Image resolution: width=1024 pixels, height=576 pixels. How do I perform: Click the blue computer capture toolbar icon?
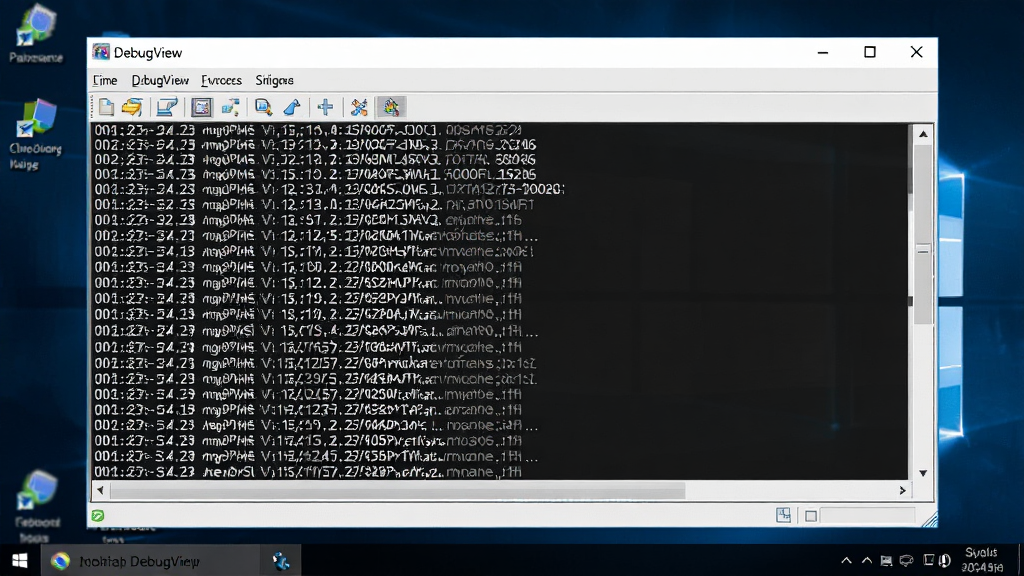click(x=167, y=107)
